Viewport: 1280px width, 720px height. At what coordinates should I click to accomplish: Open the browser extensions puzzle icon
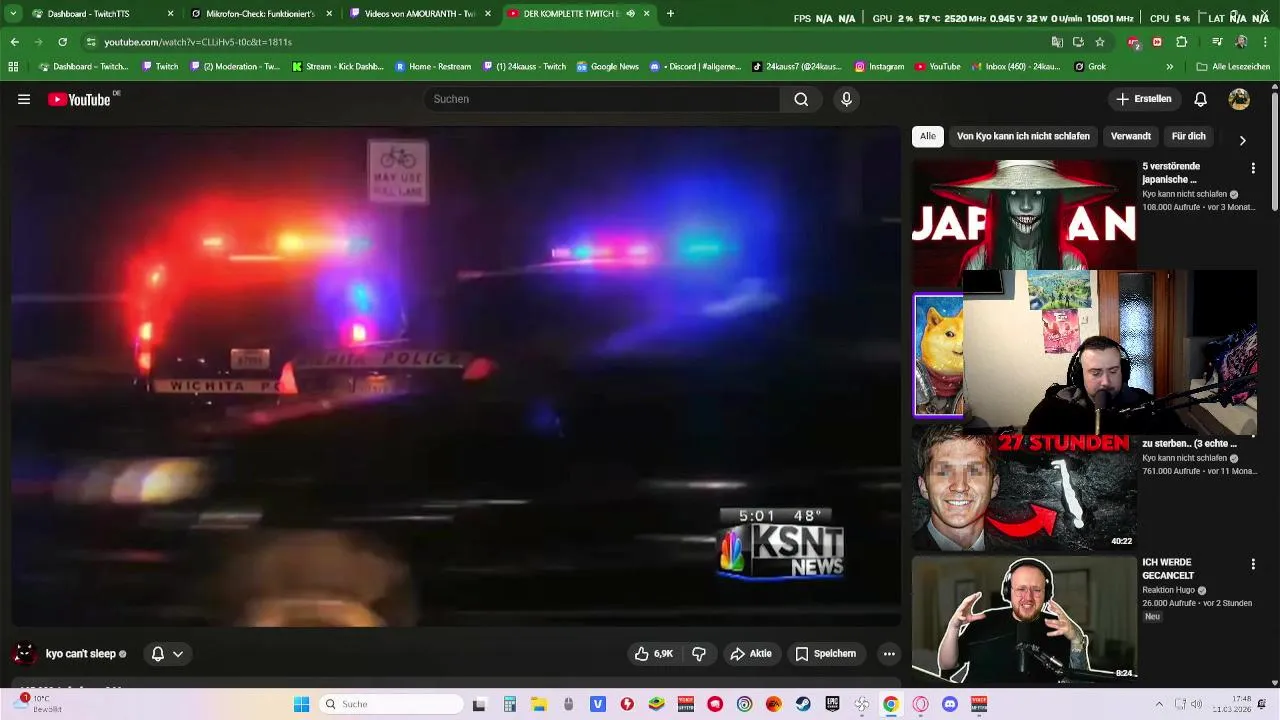tap(1181, 42)
